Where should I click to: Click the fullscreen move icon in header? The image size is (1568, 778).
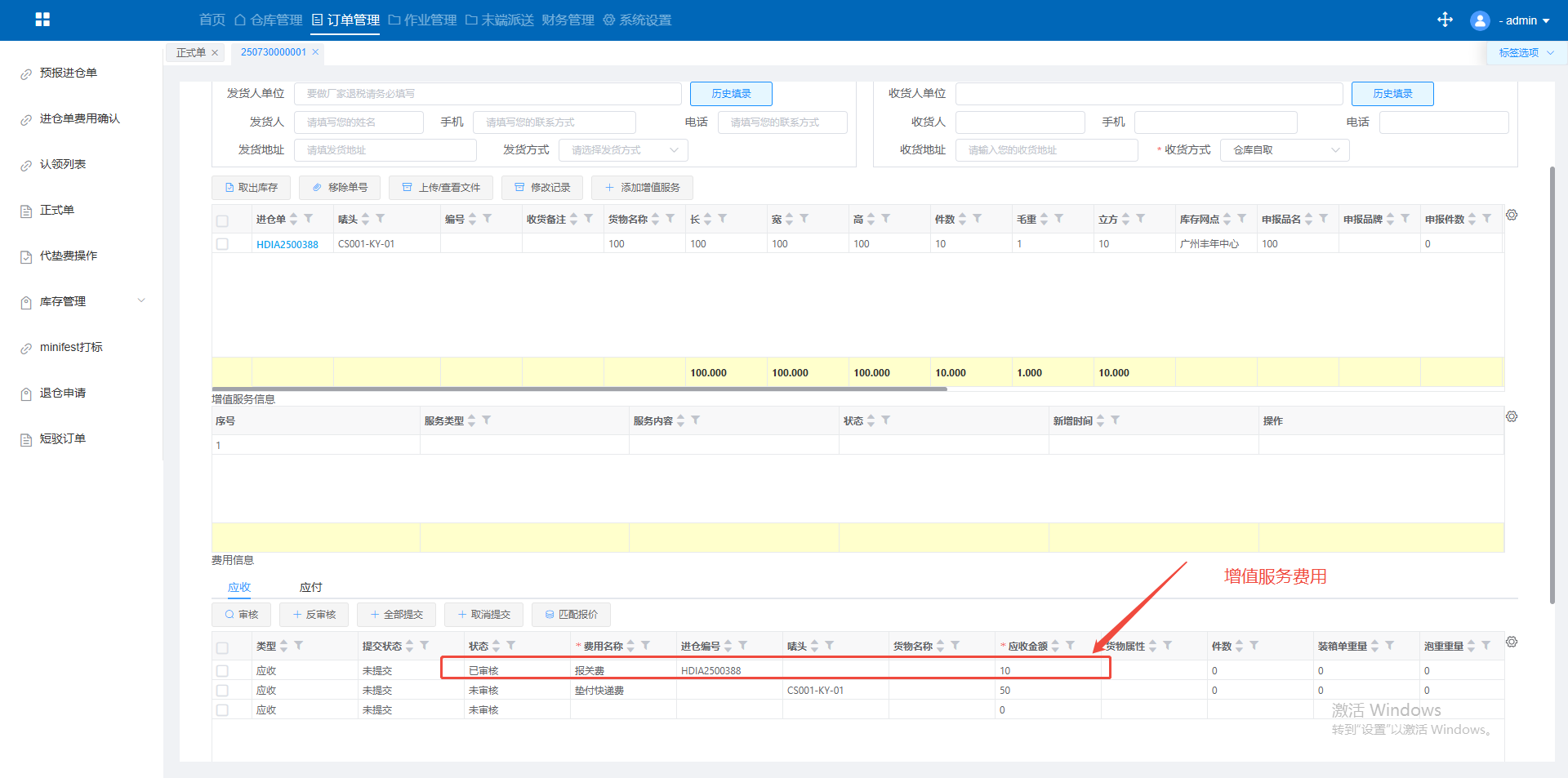pos(1445,20)
